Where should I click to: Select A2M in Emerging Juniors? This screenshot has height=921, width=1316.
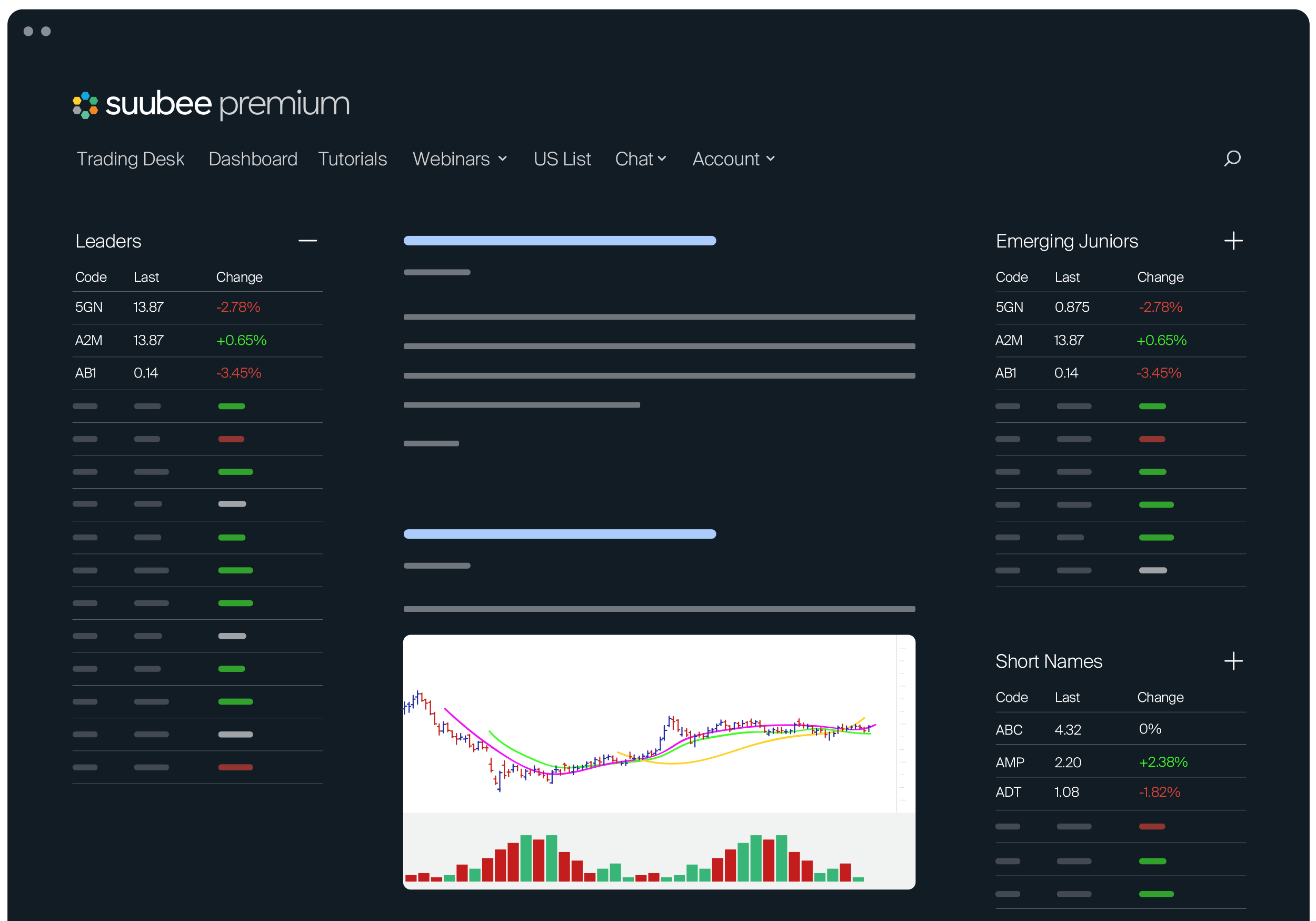coord(1121,341)
